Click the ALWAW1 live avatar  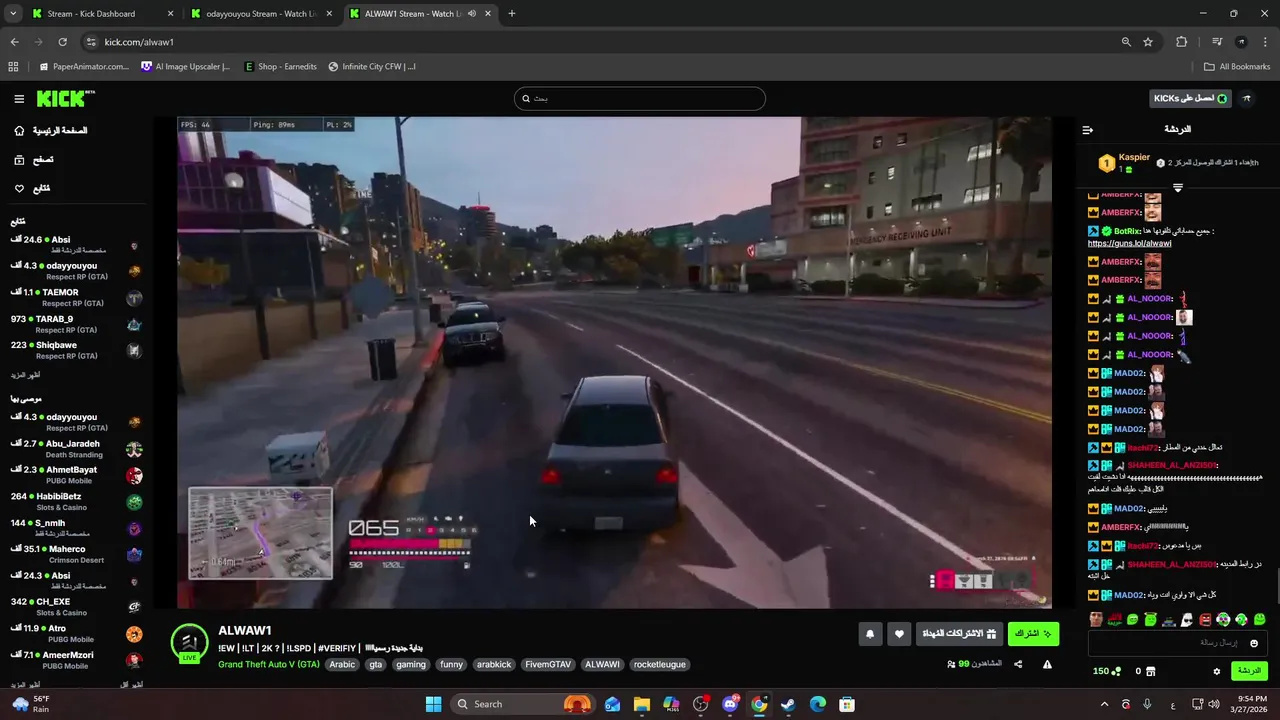189,644
